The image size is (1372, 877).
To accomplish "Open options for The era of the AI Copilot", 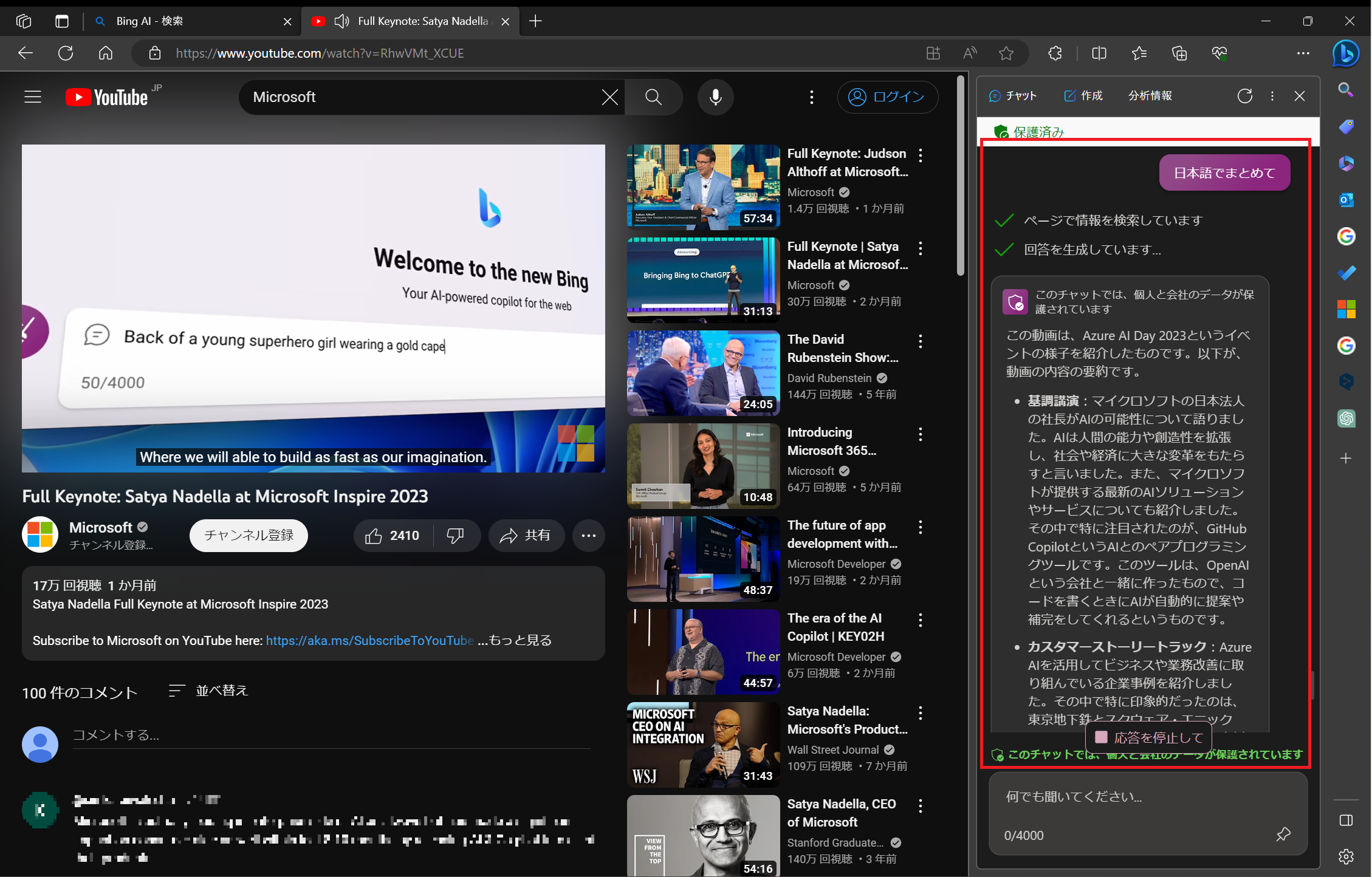I will click(921, 620).
